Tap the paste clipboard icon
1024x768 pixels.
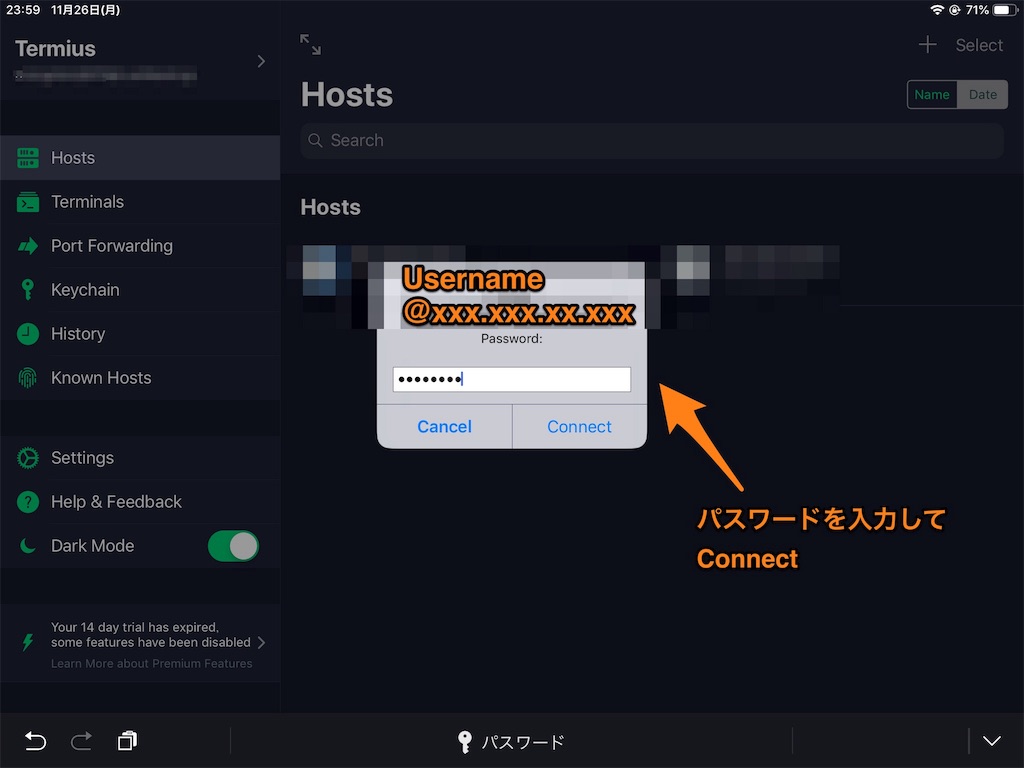127,741
